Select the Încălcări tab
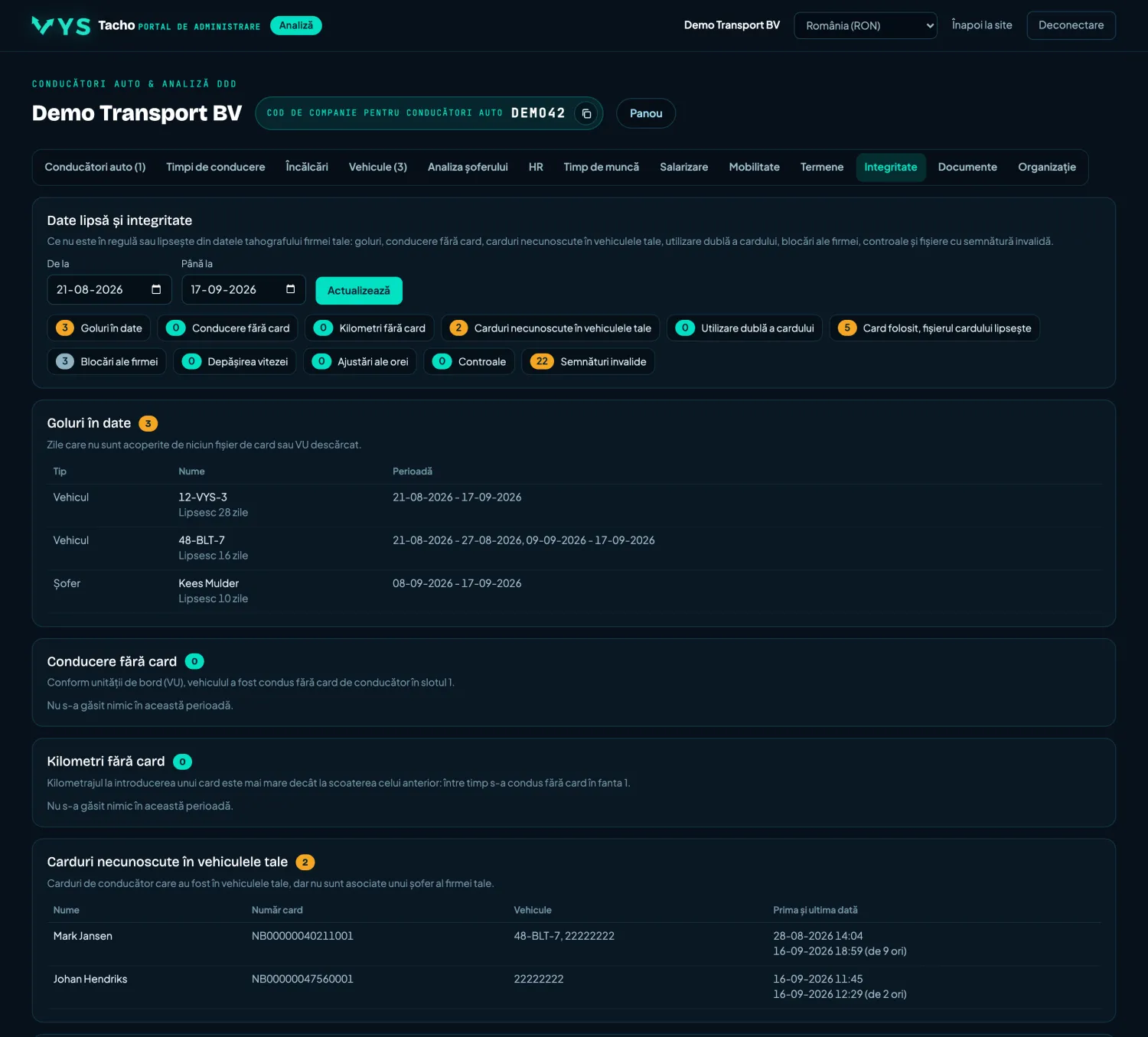This screenshot has width=1148, height=1037. (x=307, y=167)
